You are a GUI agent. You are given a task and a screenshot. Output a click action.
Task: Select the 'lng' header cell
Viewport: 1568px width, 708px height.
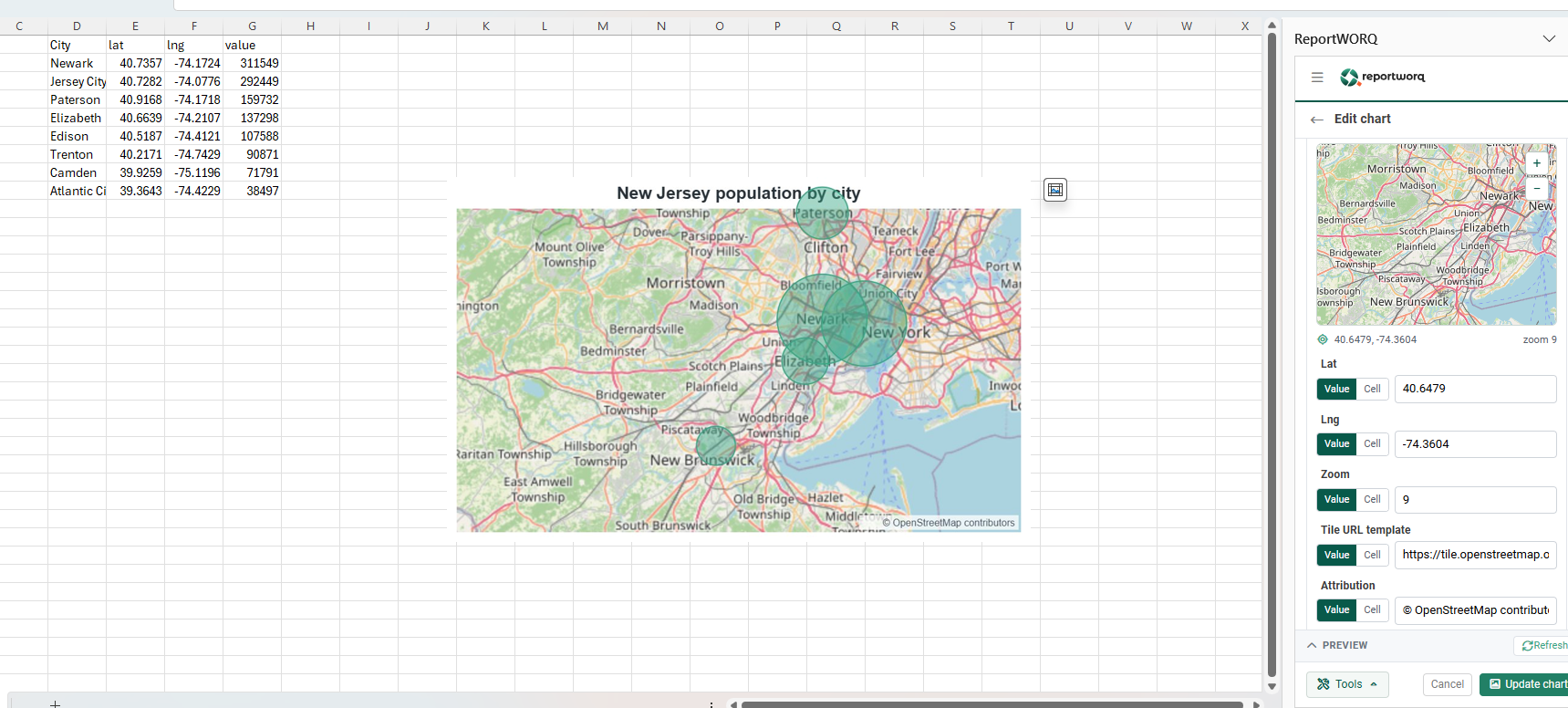[193, 45]
